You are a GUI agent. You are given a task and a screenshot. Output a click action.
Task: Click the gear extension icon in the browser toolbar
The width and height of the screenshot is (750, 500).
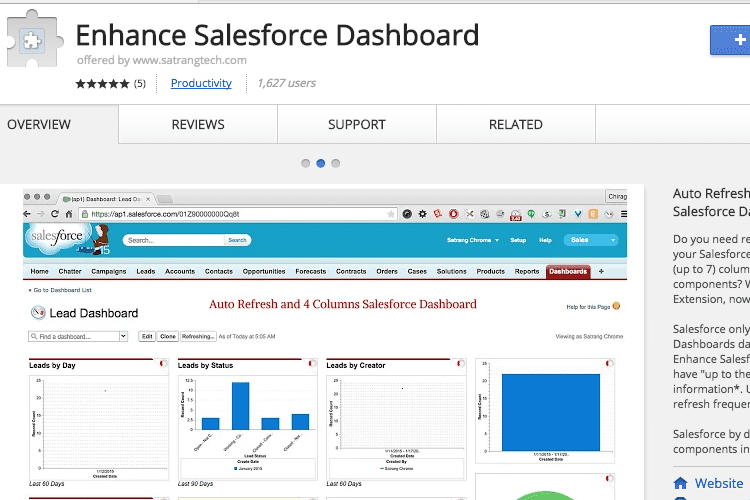click(x=422, y=214)
